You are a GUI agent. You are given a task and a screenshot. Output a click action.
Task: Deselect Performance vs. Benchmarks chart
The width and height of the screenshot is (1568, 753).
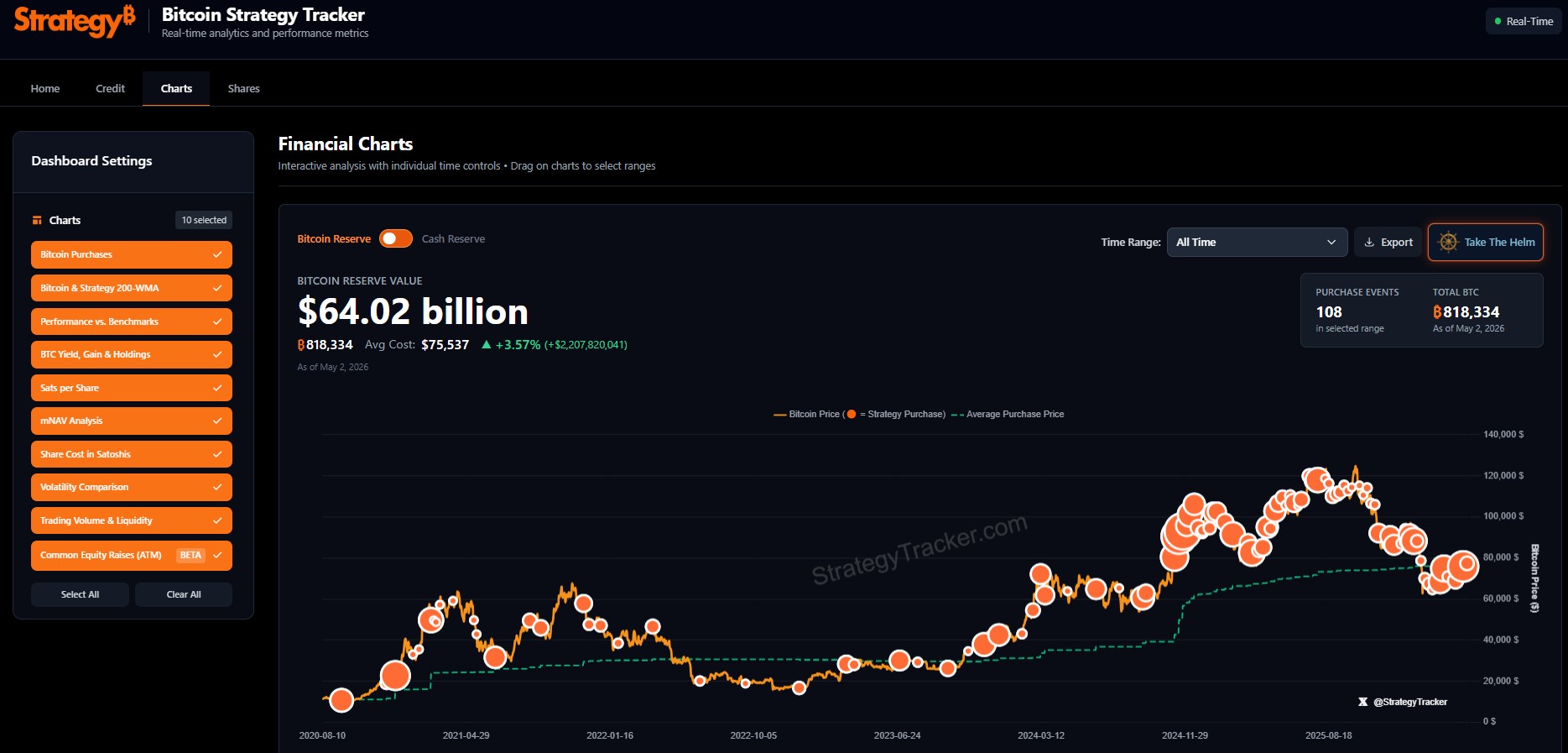132,322
